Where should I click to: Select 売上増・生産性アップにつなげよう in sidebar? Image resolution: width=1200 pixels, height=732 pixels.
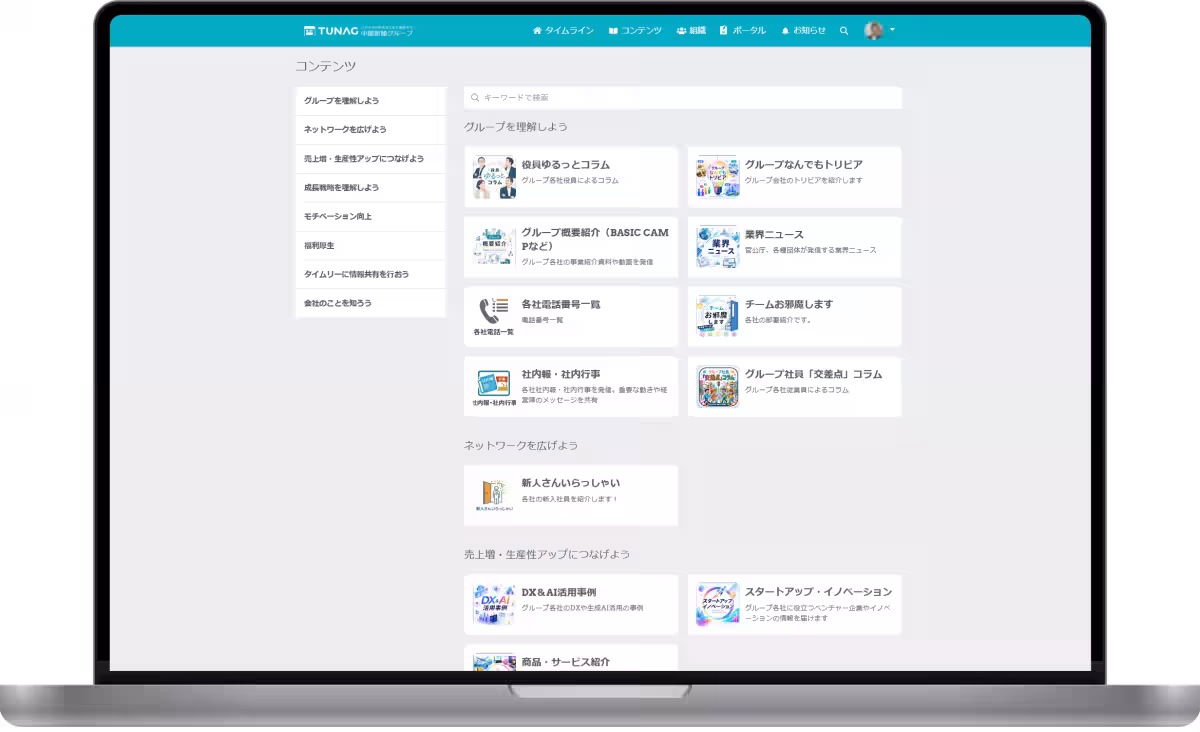[370, 159]
